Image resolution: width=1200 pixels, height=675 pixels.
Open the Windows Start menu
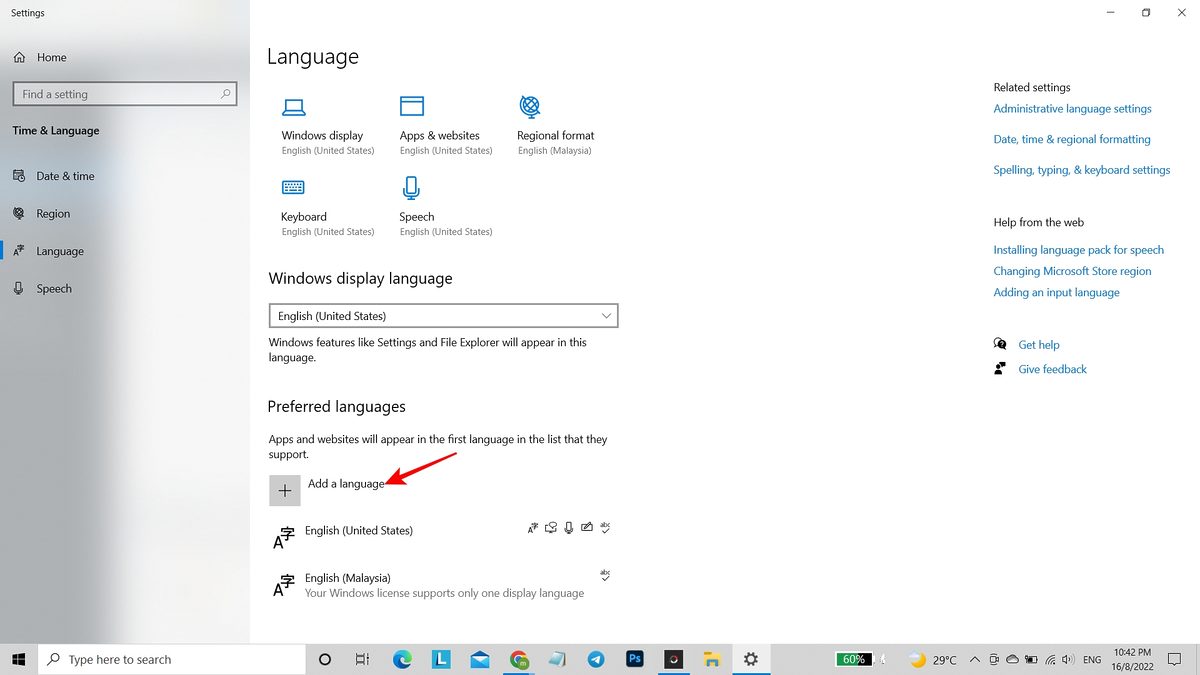coord(19,659)
